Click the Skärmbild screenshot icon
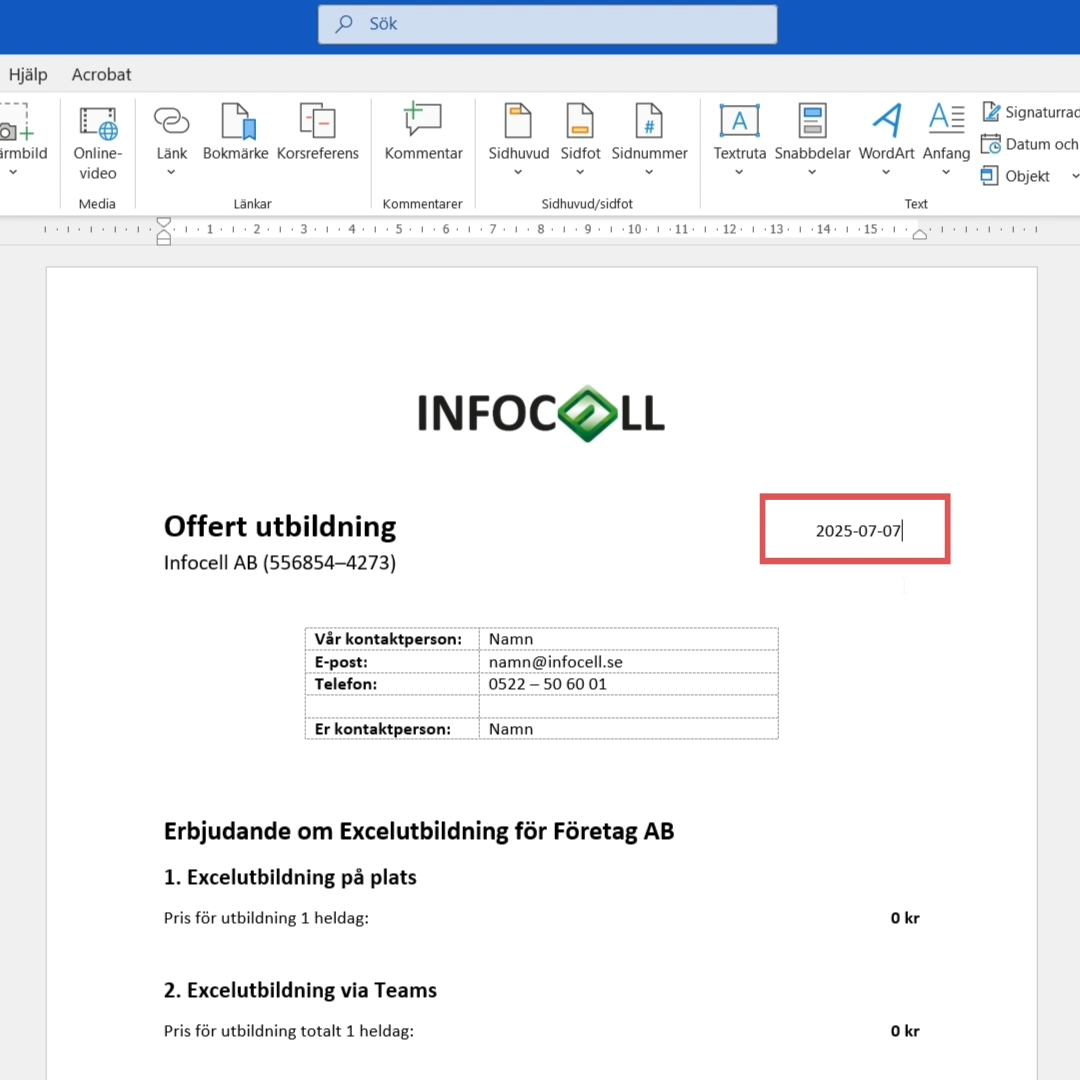This screenshot has height=1080, width=1080. click(14, 124)
